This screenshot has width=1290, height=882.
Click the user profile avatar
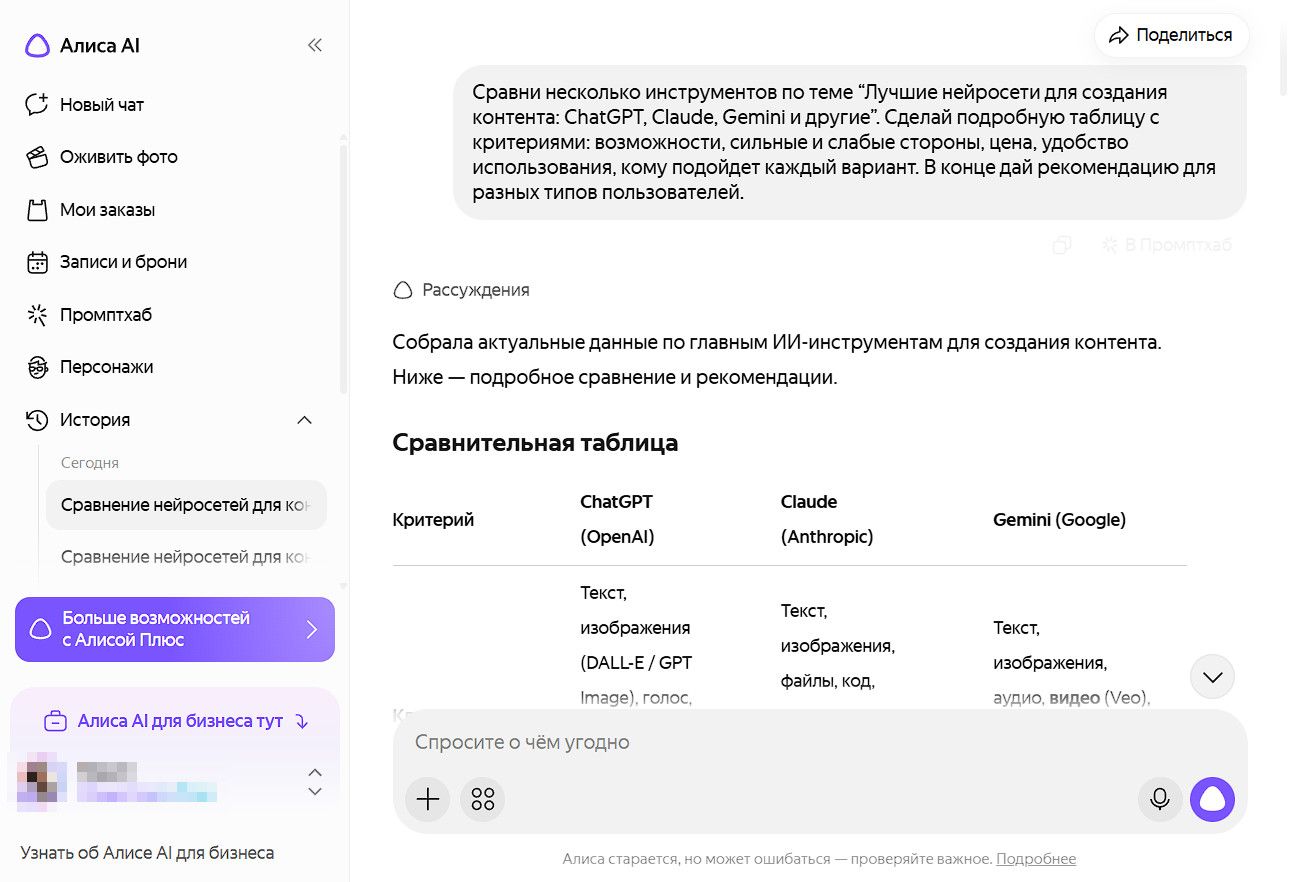tap(42, 783)
